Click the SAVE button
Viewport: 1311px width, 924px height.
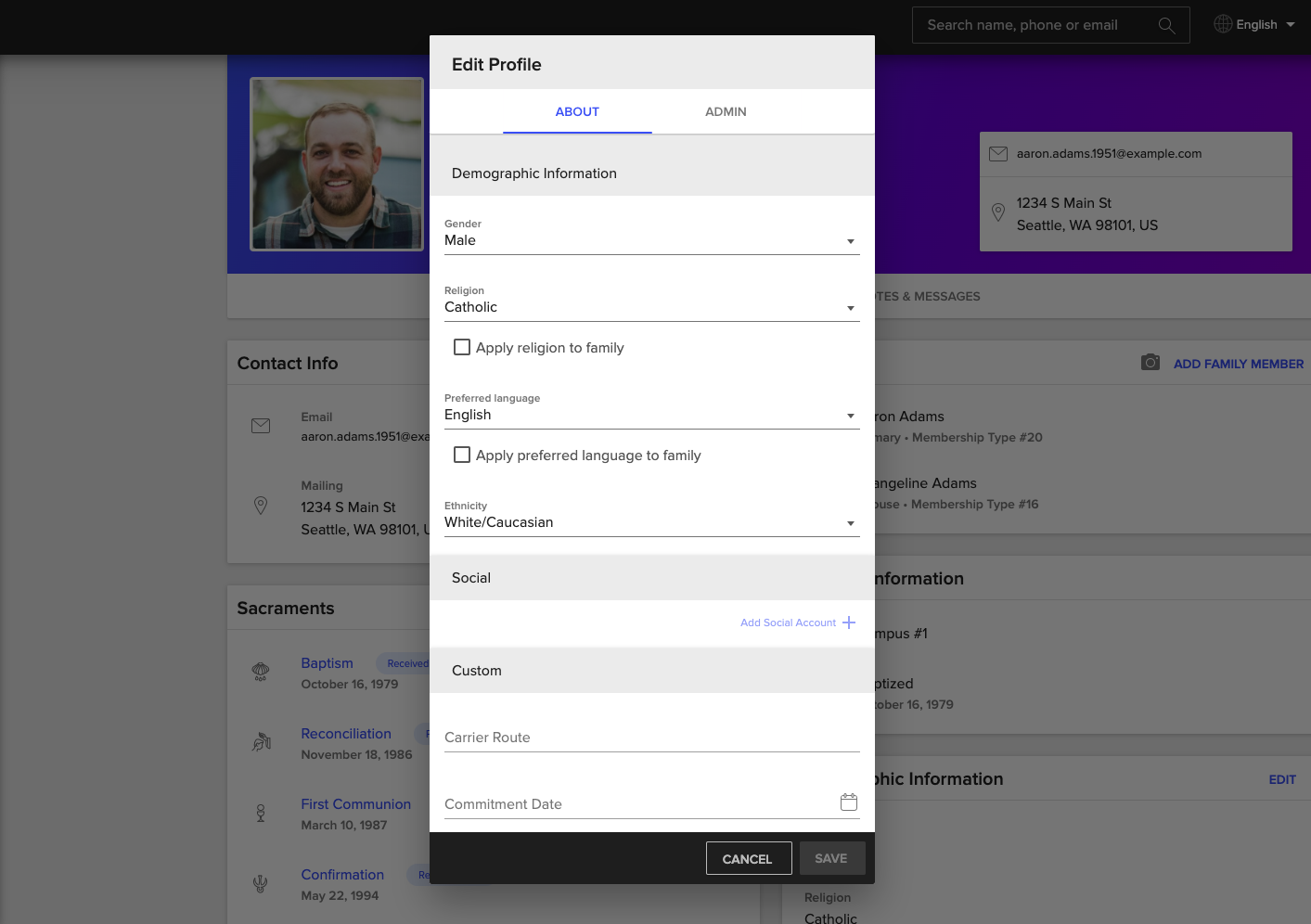[831, 858]
